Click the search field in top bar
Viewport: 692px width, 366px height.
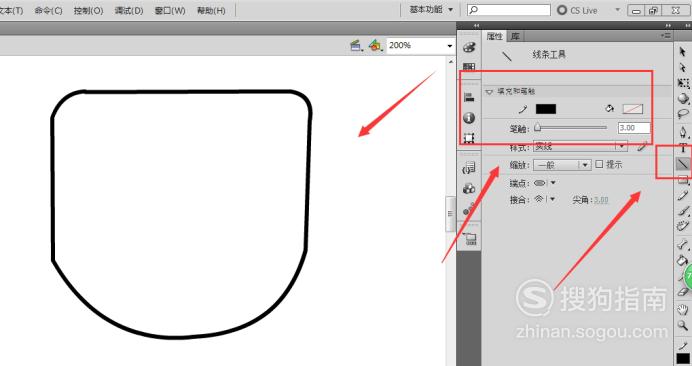(x=508, y=10)
